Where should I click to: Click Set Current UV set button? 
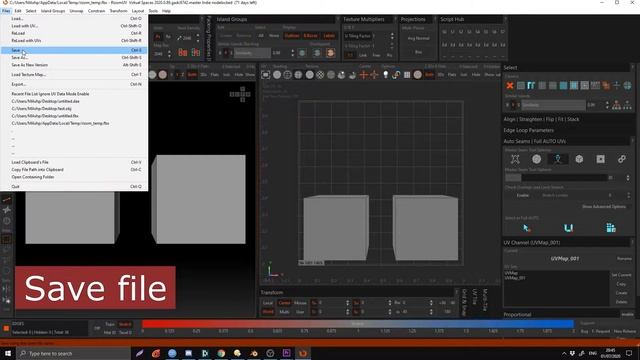(x=621, y=275)
